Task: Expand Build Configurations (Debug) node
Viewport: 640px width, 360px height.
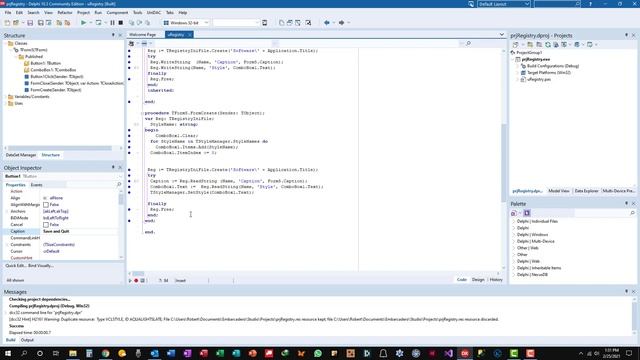Action: click(518, 66)
